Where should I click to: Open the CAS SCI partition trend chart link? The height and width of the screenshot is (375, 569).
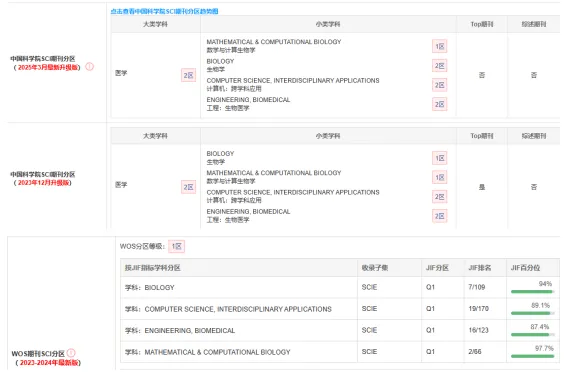pyautogui.click(x=164, y=11)
